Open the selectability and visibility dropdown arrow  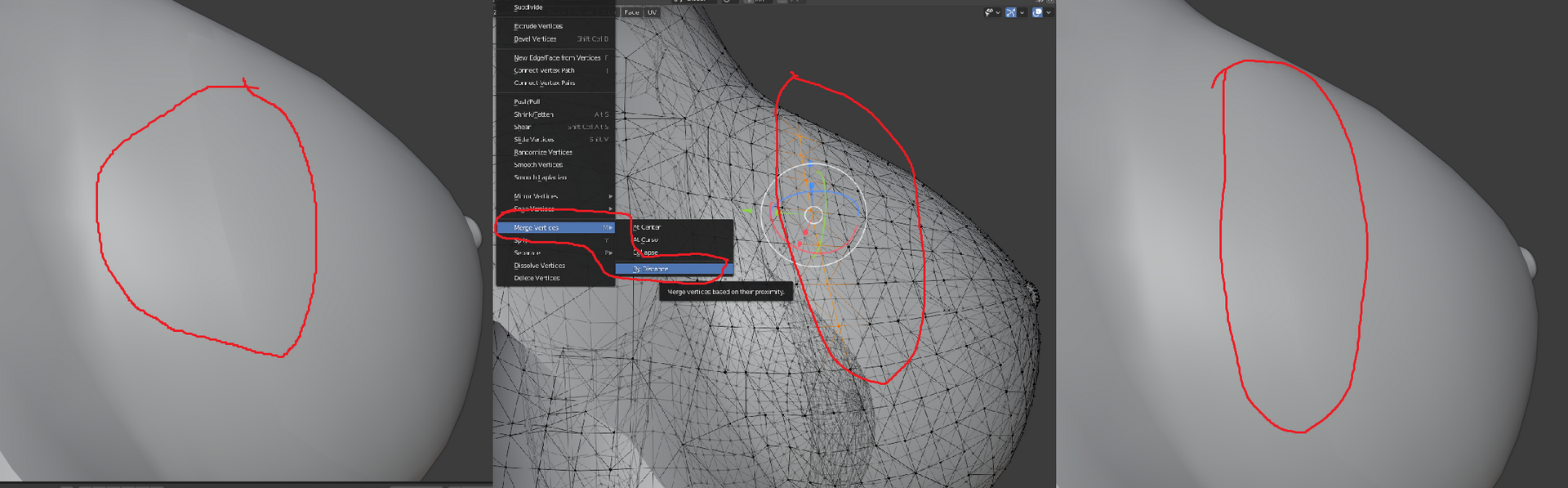998,13
